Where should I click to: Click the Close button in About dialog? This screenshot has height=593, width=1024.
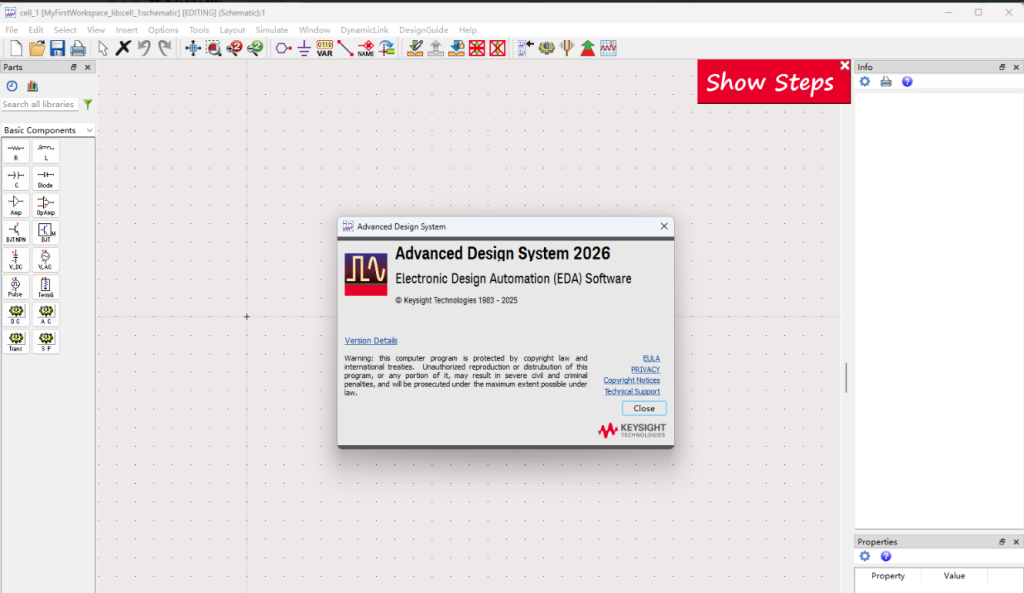(644, 408)
